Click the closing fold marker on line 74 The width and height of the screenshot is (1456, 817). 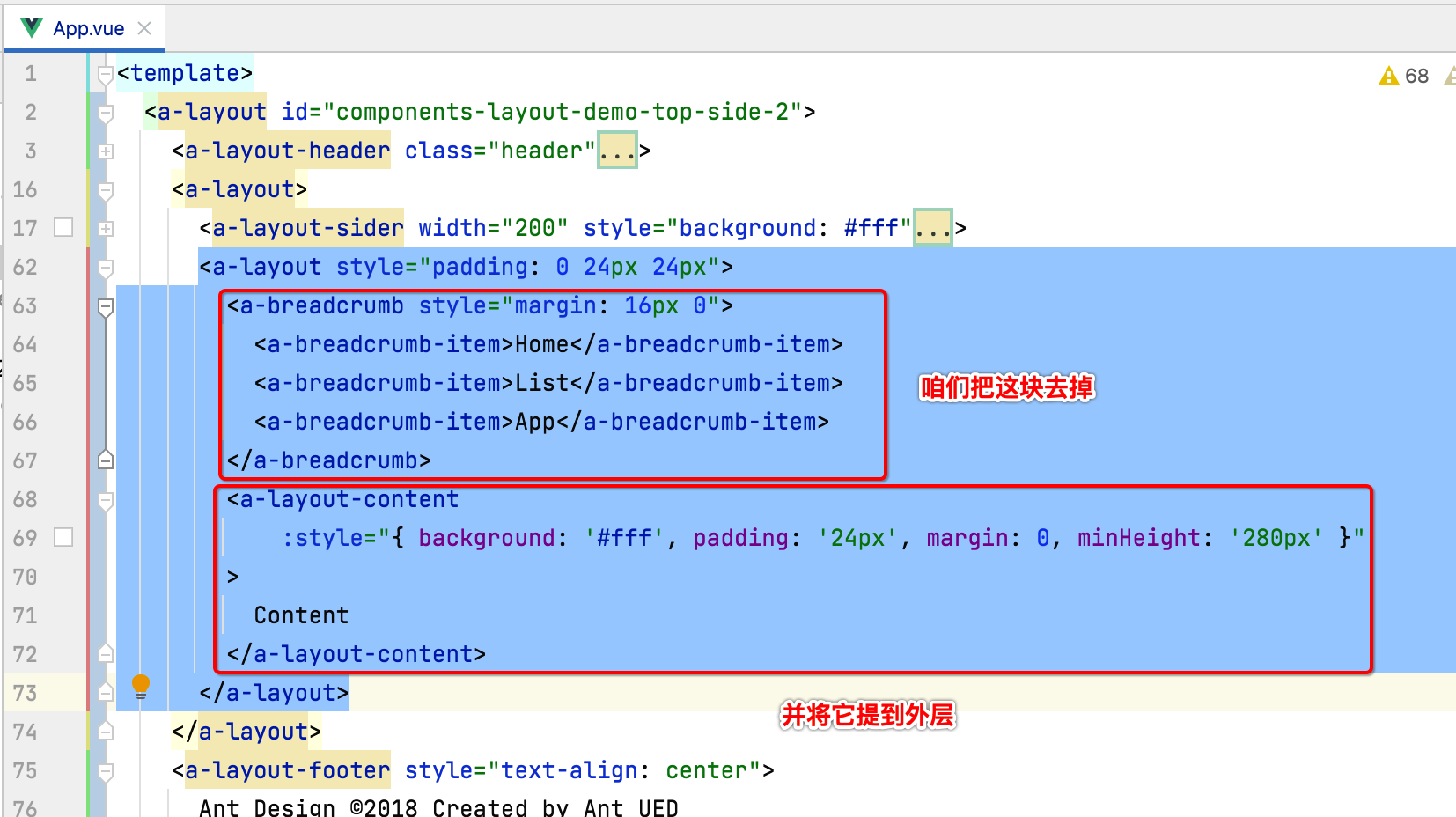point(106,731)
